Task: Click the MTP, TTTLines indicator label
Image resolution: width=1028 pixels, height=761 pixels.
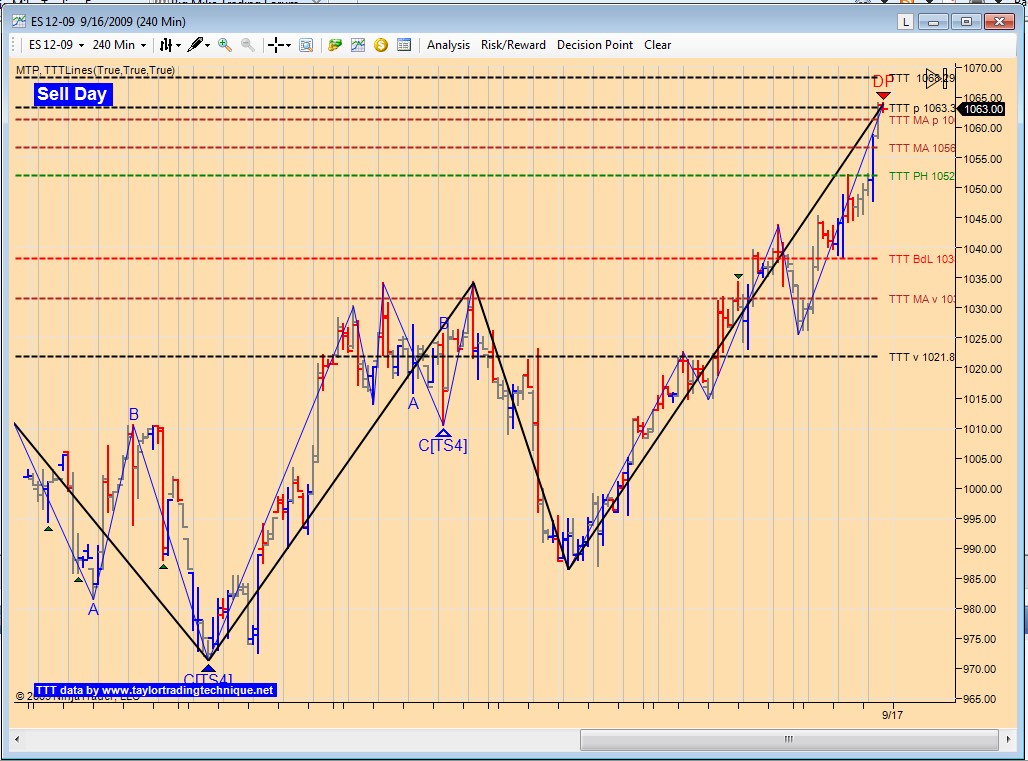Action: (95, 70)
